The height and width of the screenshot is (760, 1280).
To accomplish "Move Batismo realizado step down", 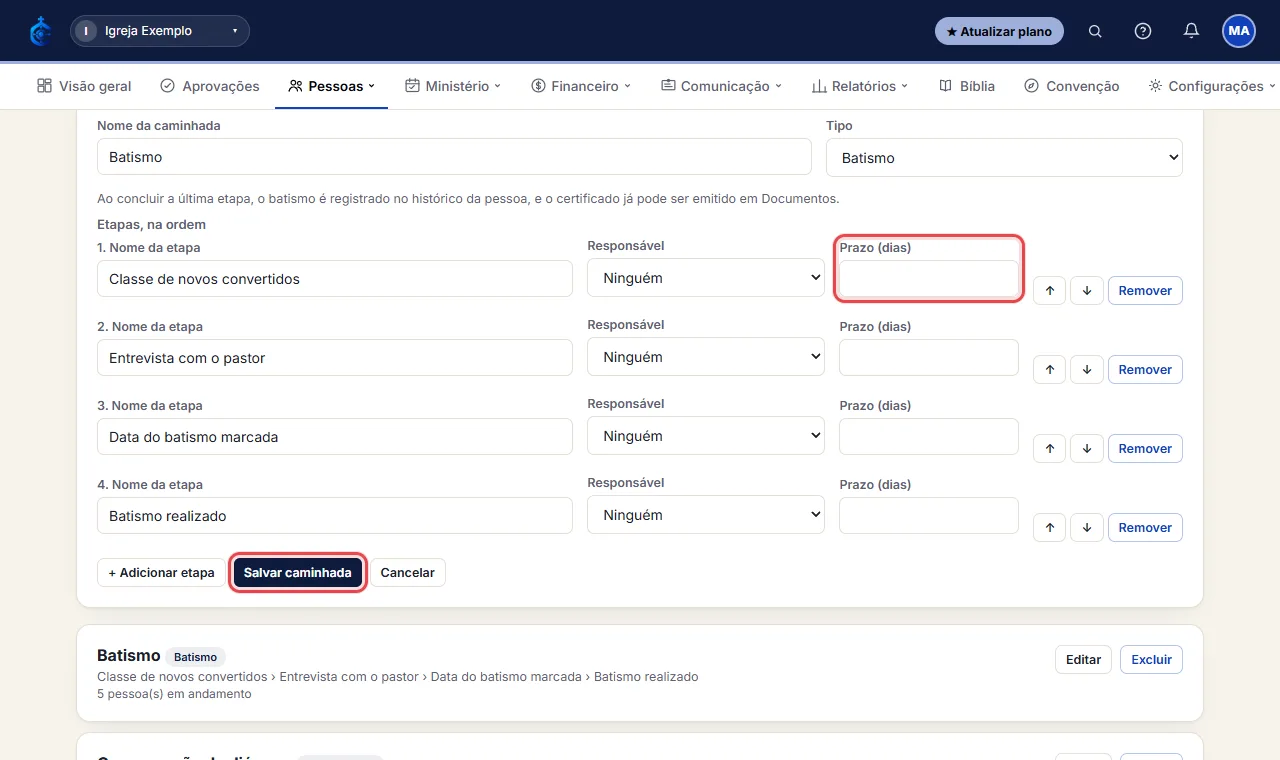I will (1087, 528).
